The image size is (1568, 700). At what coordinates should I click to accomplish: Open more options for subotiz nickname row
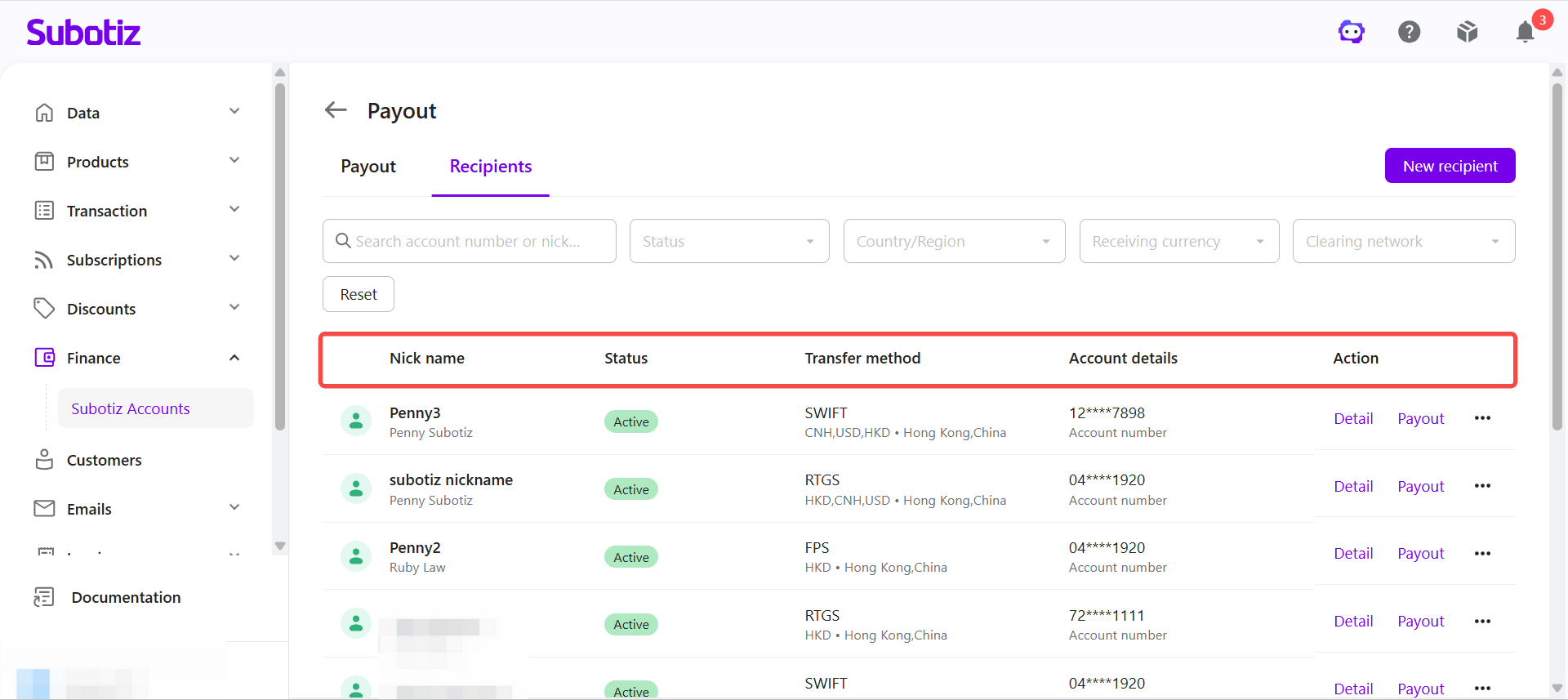click(1483, 486)
